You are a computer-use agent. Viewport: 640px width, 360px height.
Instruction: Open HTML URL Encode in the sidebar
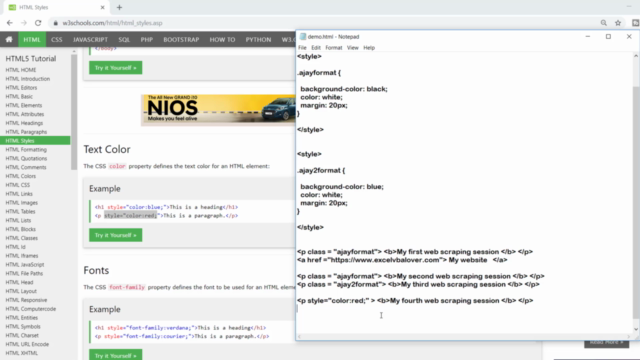tap(27, 344)
